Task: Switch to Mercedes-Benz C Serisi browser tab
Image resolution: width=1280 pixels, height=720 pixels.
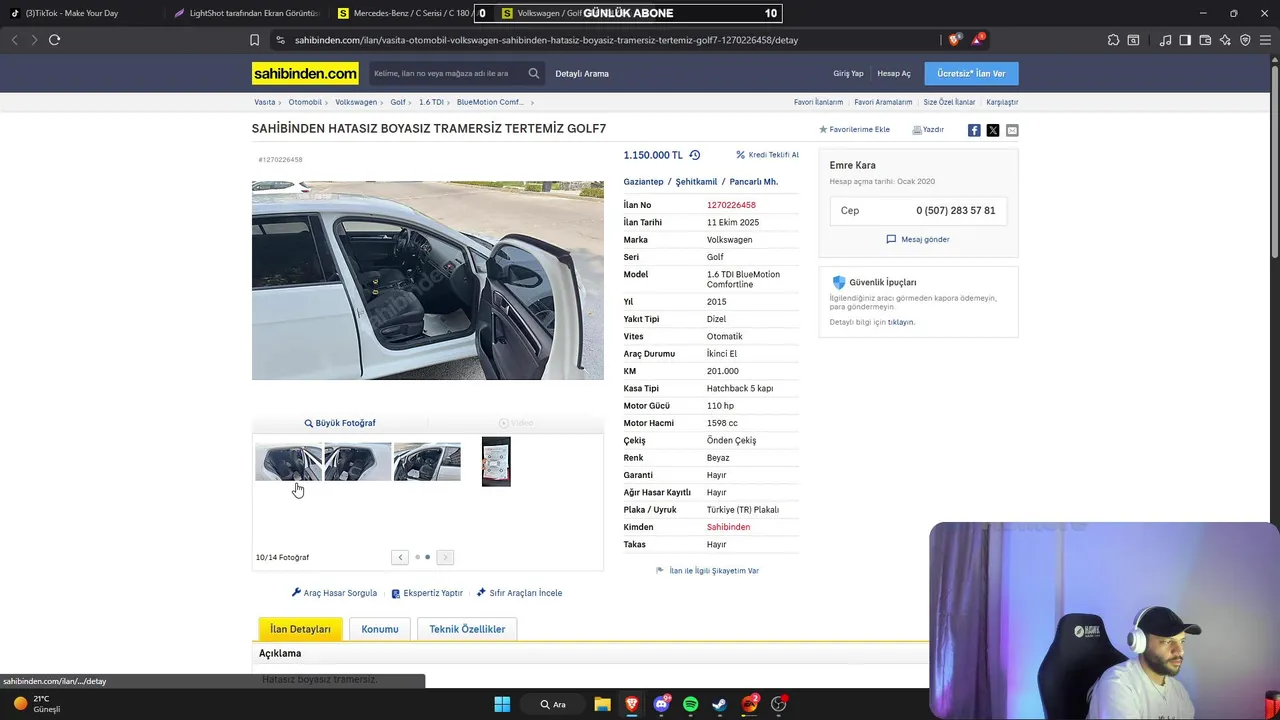Action: click(404, 13)
